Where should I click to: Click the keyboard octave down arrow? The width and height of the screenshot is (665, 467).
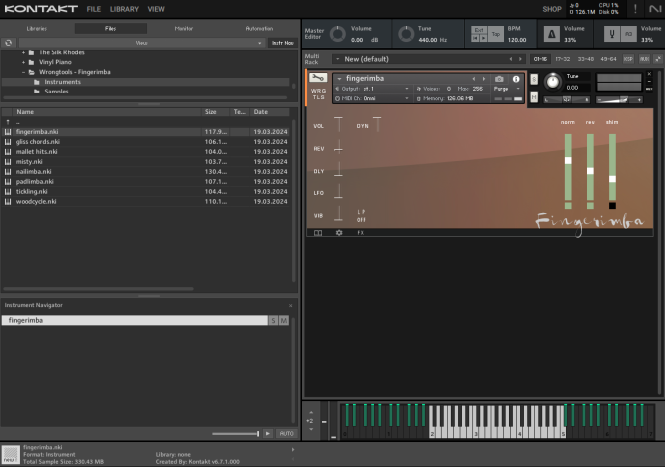tap(311, 429)
